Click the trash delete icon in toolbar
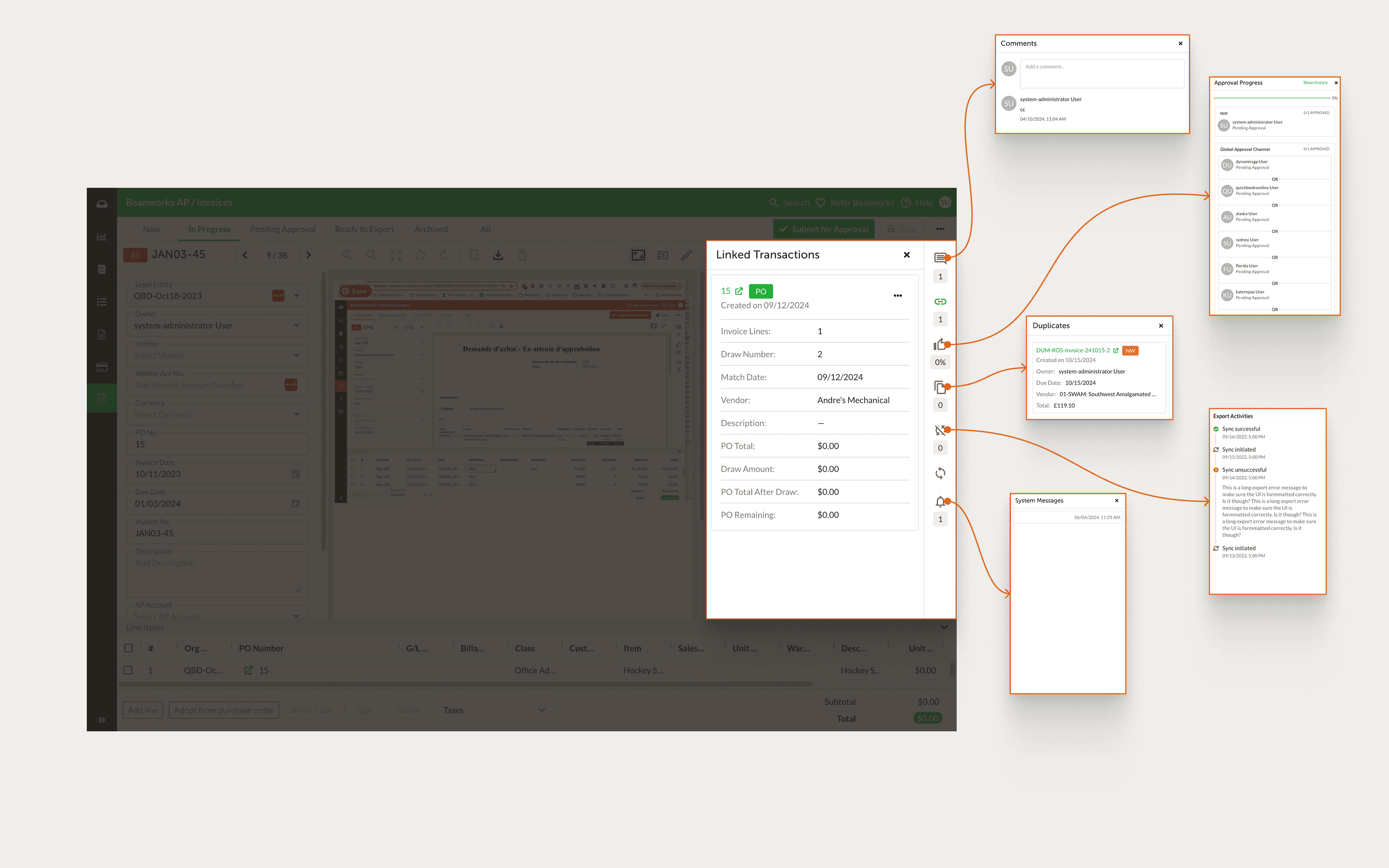The image size is (1389, 868). coord(522,255)
